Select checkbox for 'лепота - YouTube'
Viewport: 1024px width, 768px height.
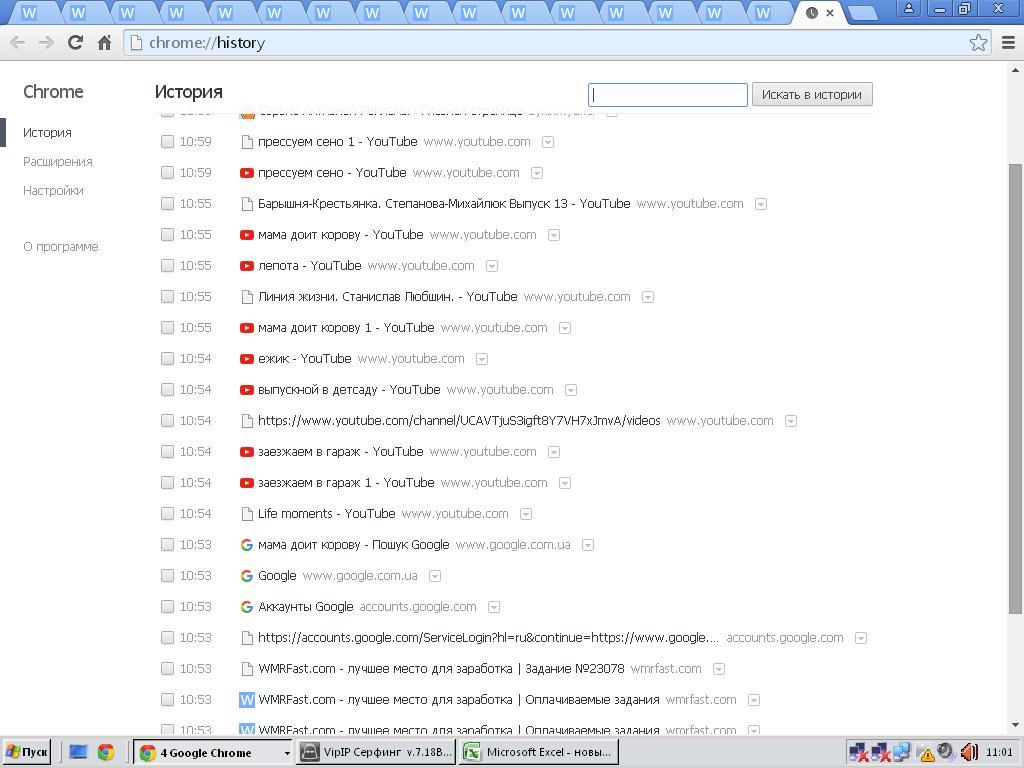[167, 266]
